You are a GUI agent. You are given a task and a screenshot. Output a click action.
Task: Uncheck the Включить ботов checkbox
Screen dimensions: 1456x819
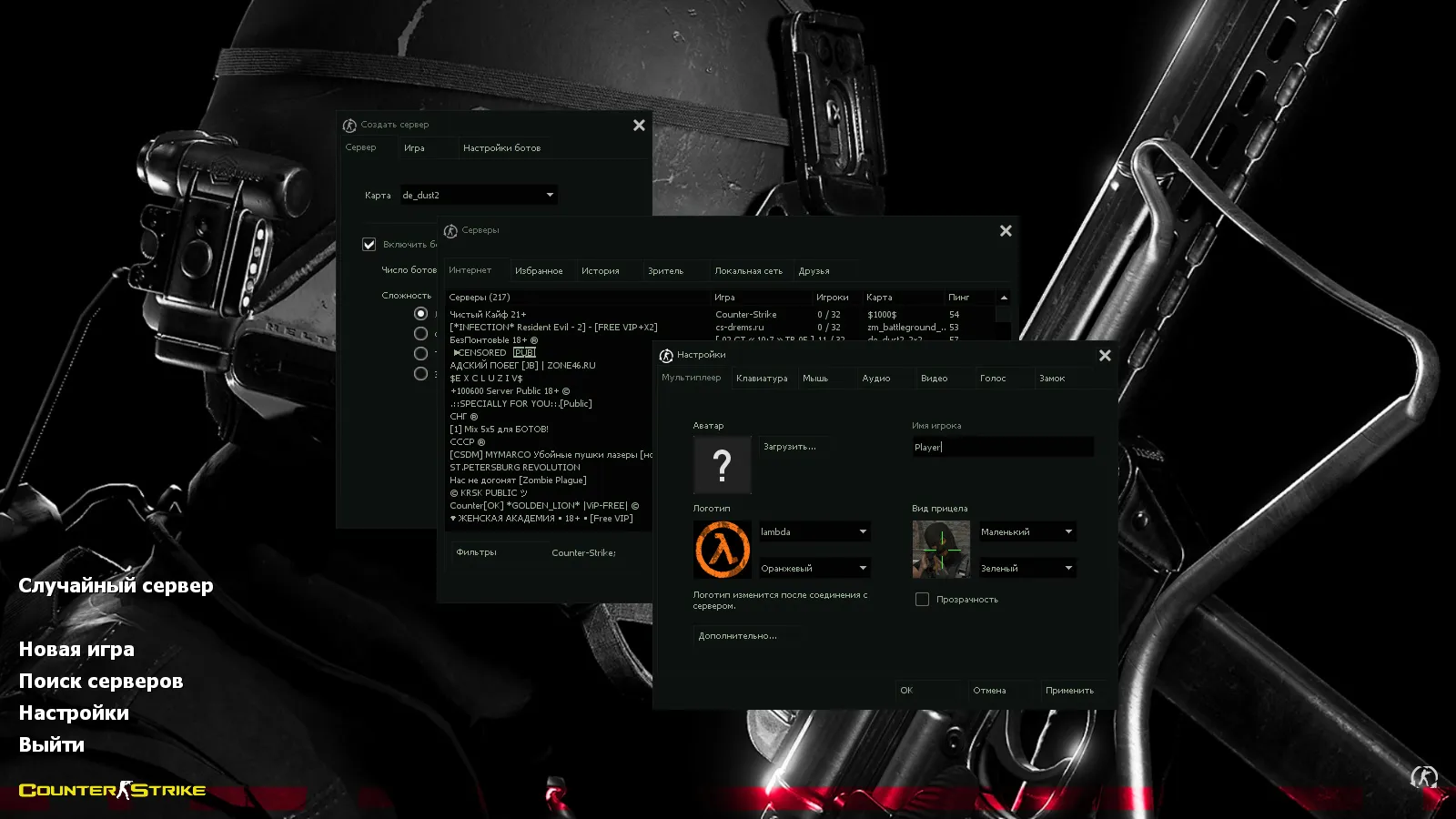click(x=369, y=244)
